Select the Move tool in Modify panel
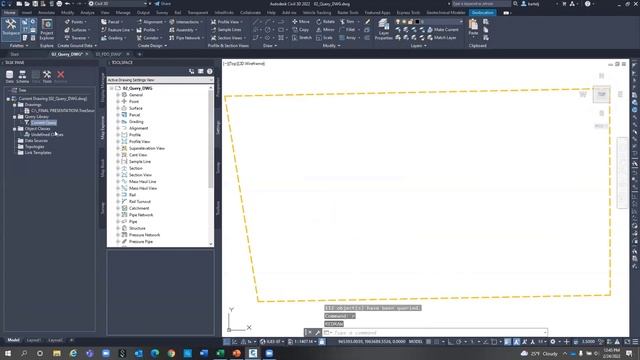Image resolution: width=640 pixels, height=360 pixels. pyautogui.click(x=301, y=22)
